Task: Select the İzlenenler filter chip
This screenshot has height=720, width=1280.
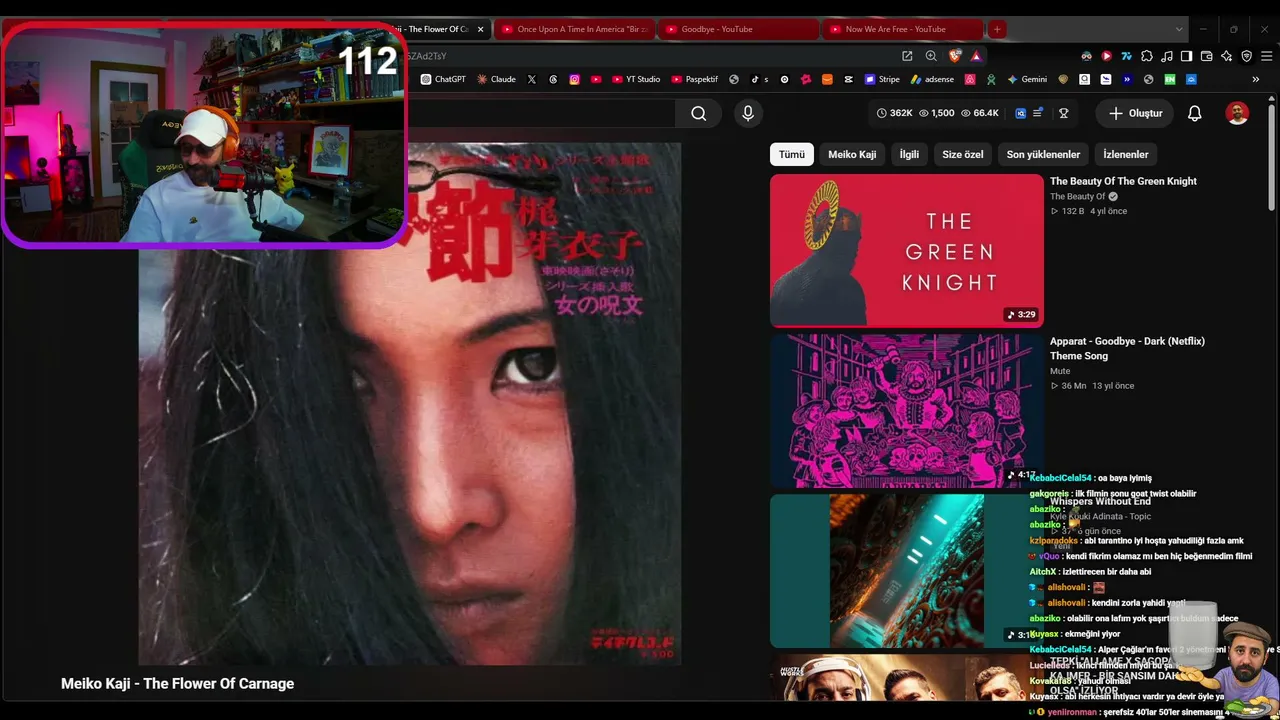Action: click(1126, 154)
